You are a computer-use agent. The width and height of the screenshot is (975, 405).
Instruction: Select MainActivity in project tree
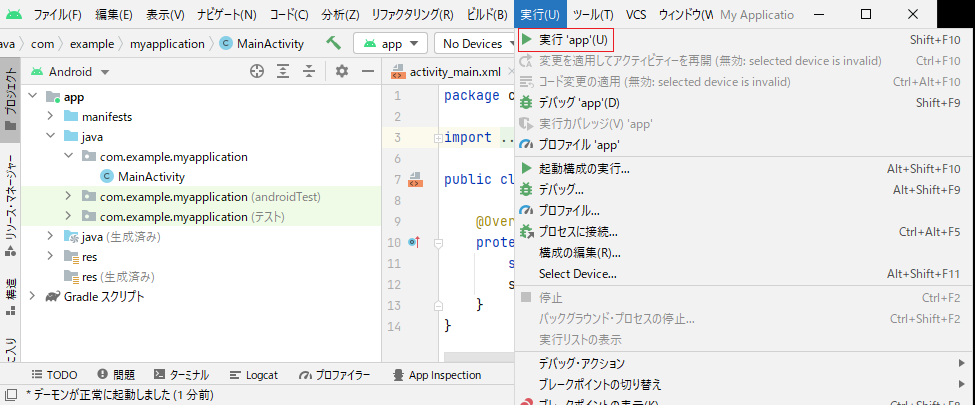tap(151, 177)
